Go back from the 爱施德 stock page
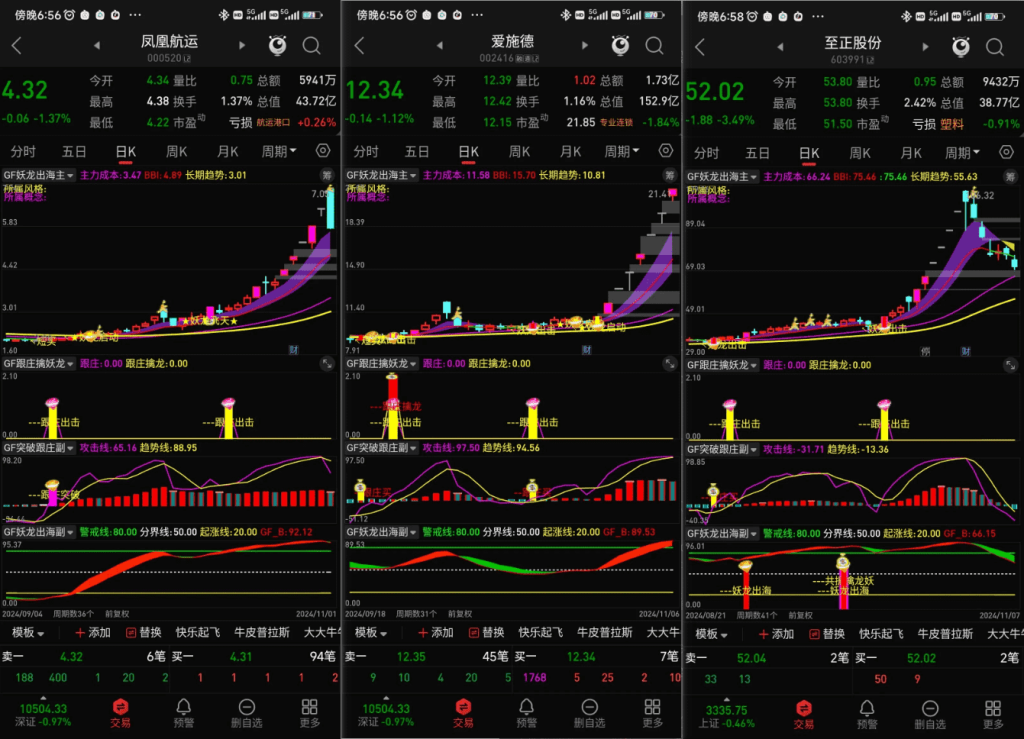 [360, 46]
